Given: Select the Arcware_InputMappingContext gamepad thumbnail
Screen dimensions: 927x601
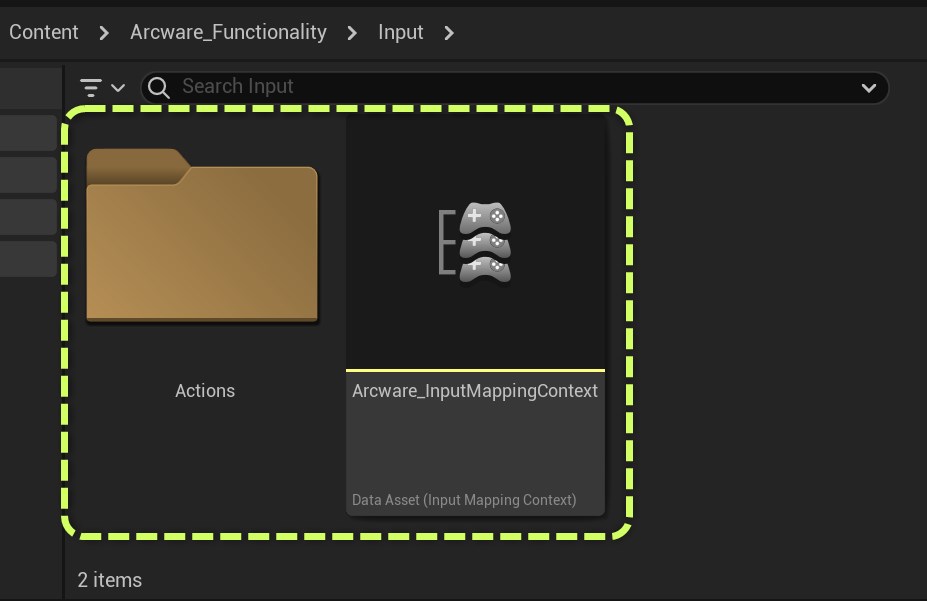Looking at the screenshot, I should [475, 242].
